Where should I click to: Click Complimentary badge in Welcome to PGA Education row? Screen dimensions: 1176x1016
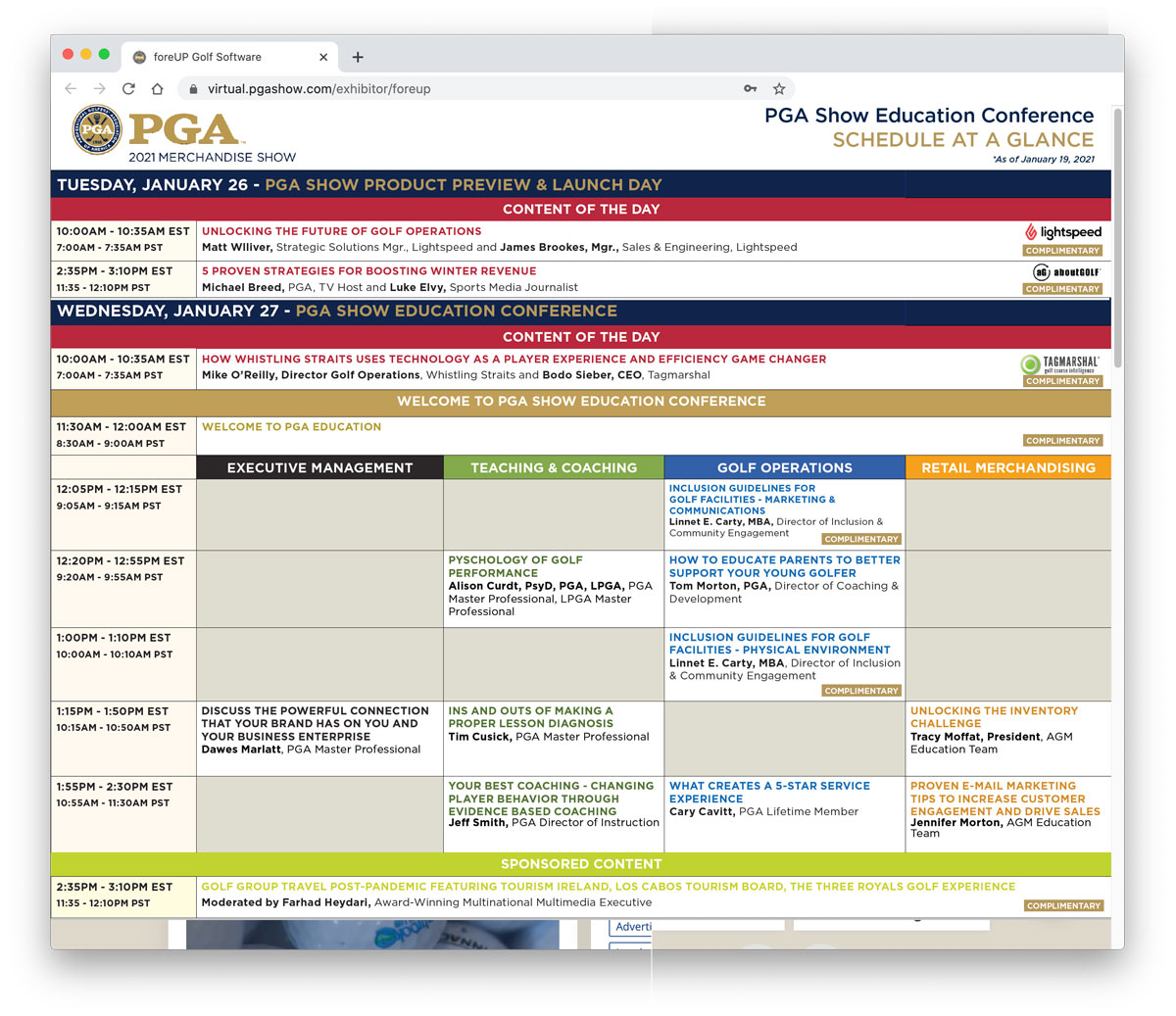click(x=1062, y=441)
